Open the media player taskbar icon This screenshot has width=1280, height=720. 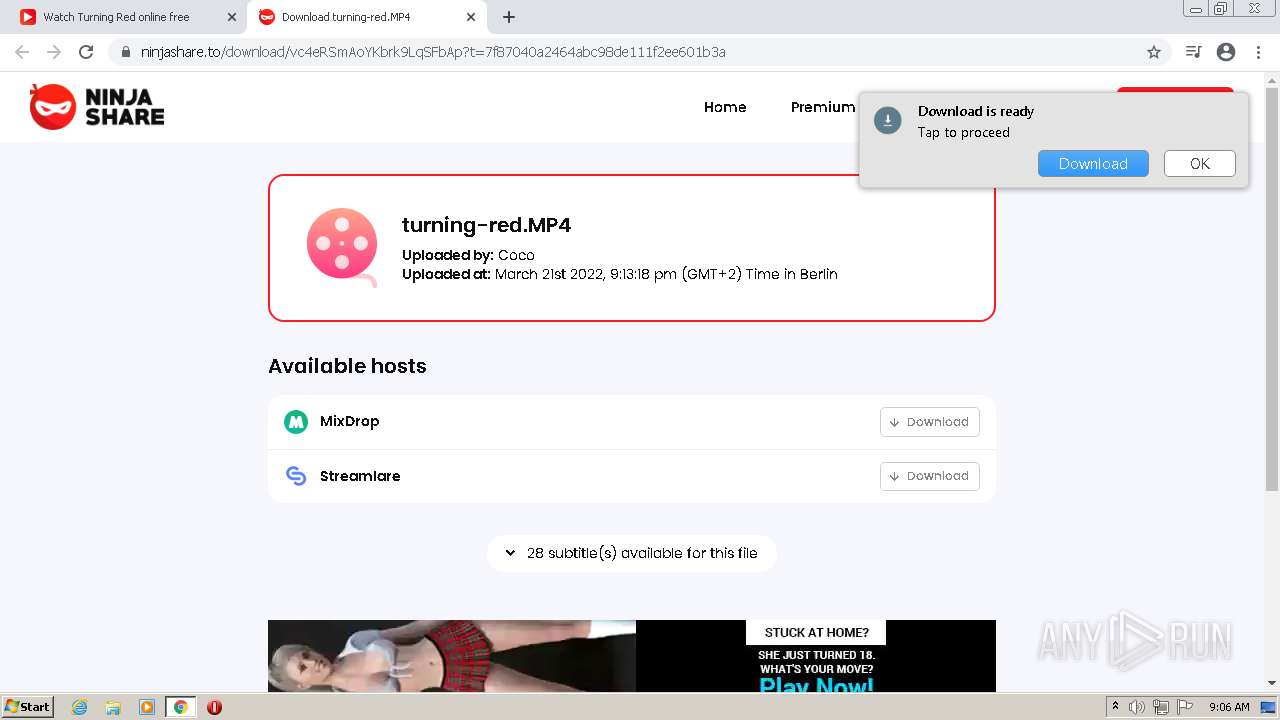click(147, 707)
